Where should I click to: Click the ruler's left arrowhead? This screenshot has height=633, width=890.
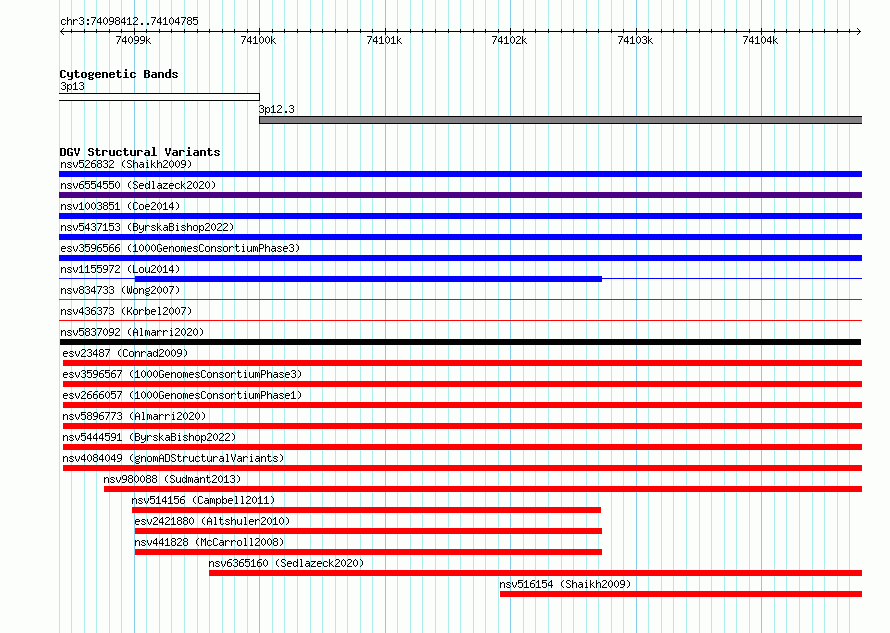(62, 31)
